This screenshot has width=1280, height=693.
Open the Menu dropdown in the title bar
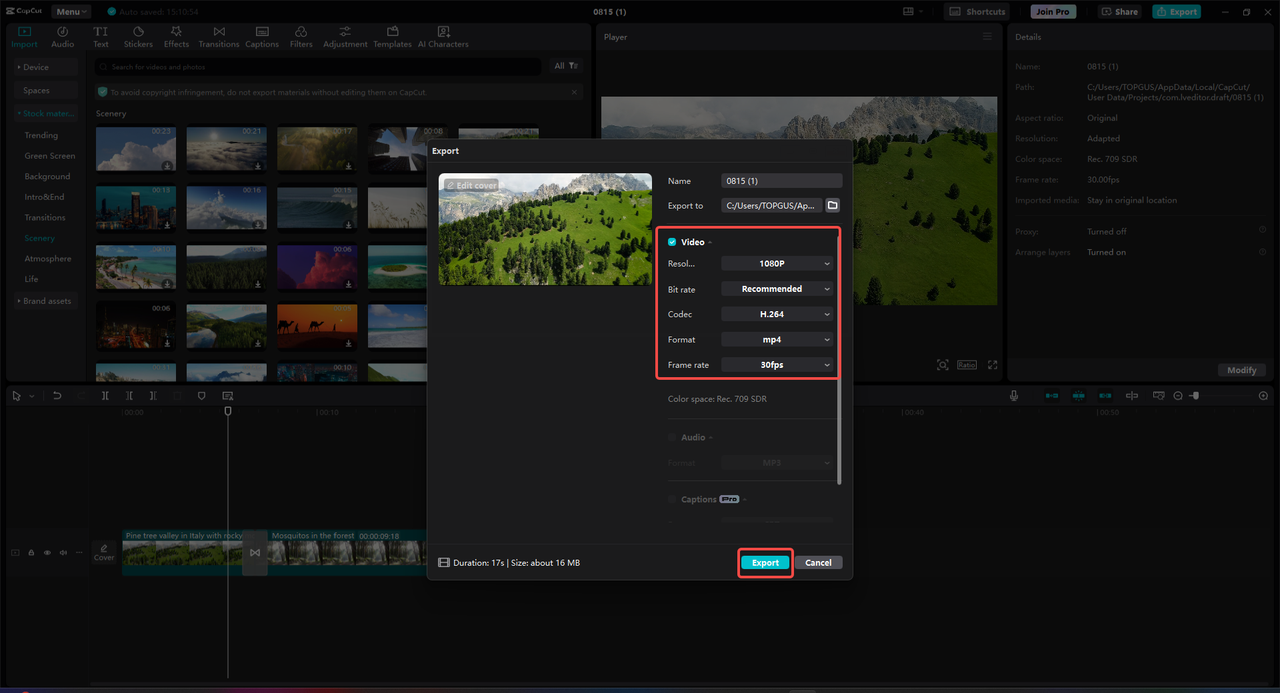(70, 12)
